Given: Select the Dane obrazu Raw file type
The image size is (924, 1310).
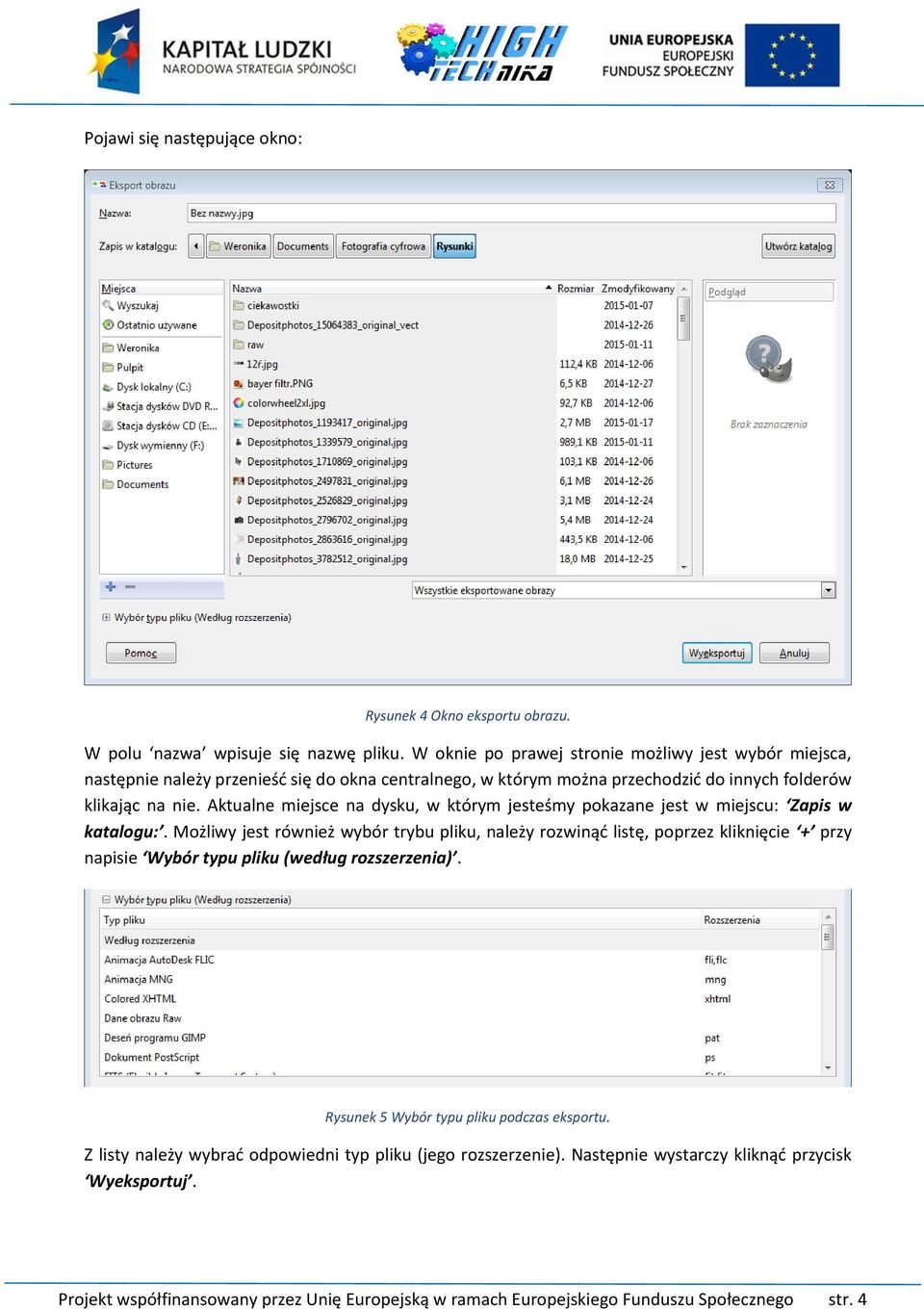Looking at the screenshot, I should tap(461, 1018).
